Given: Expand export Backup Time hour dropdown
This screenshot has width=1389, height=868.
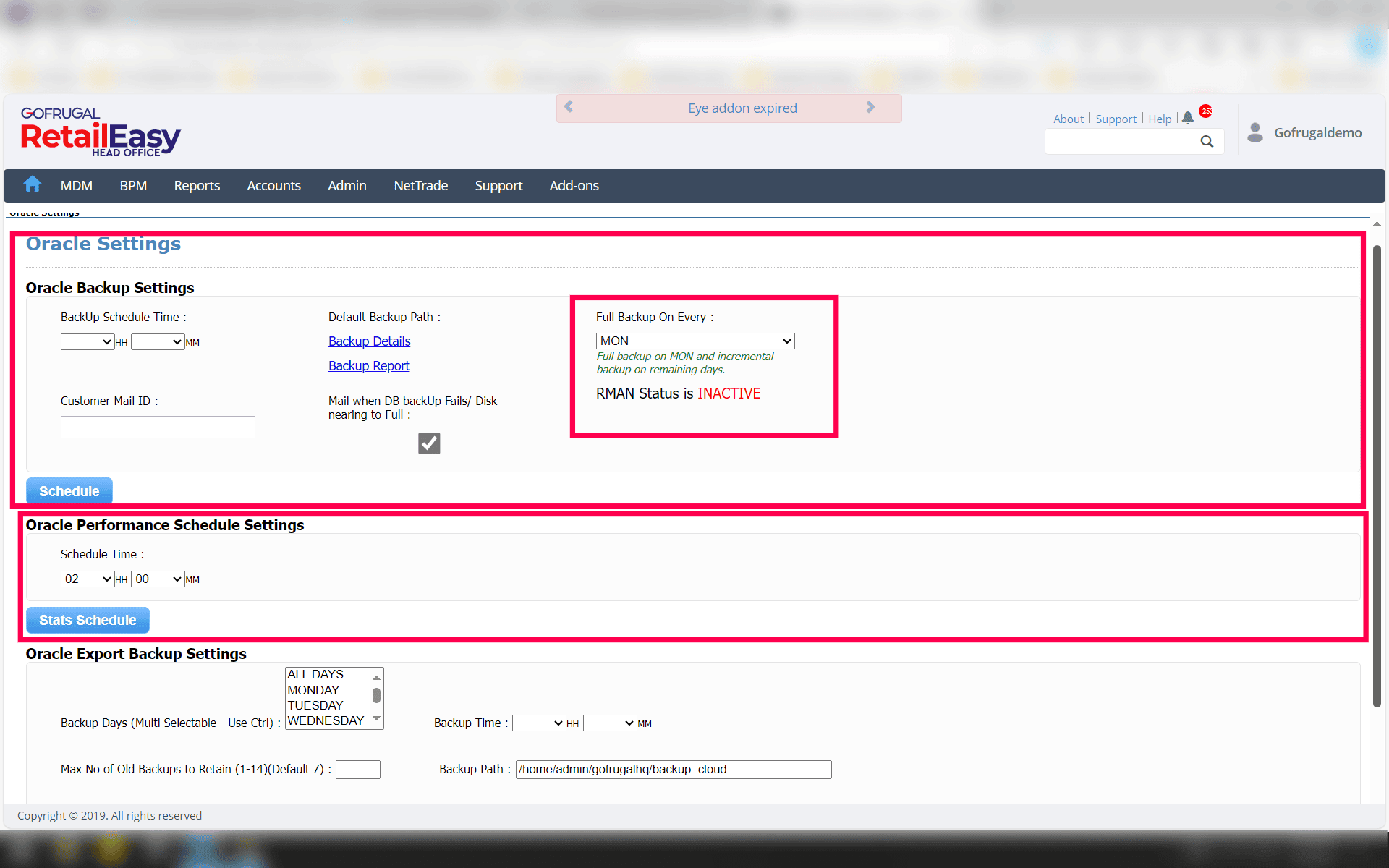Looking at the screenshot, I should 538,723.
